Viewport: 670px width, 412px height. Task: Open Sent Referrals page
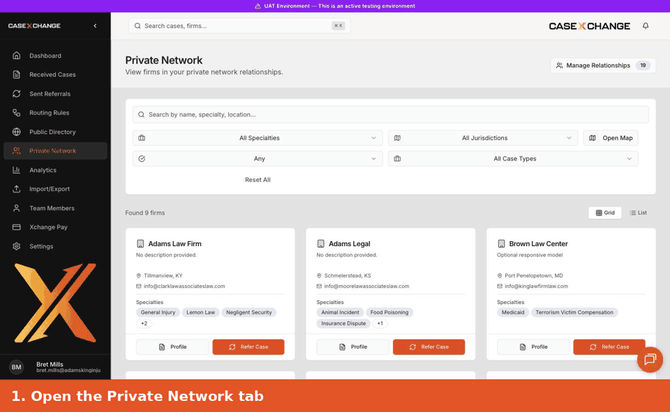(x=55, y=94)
